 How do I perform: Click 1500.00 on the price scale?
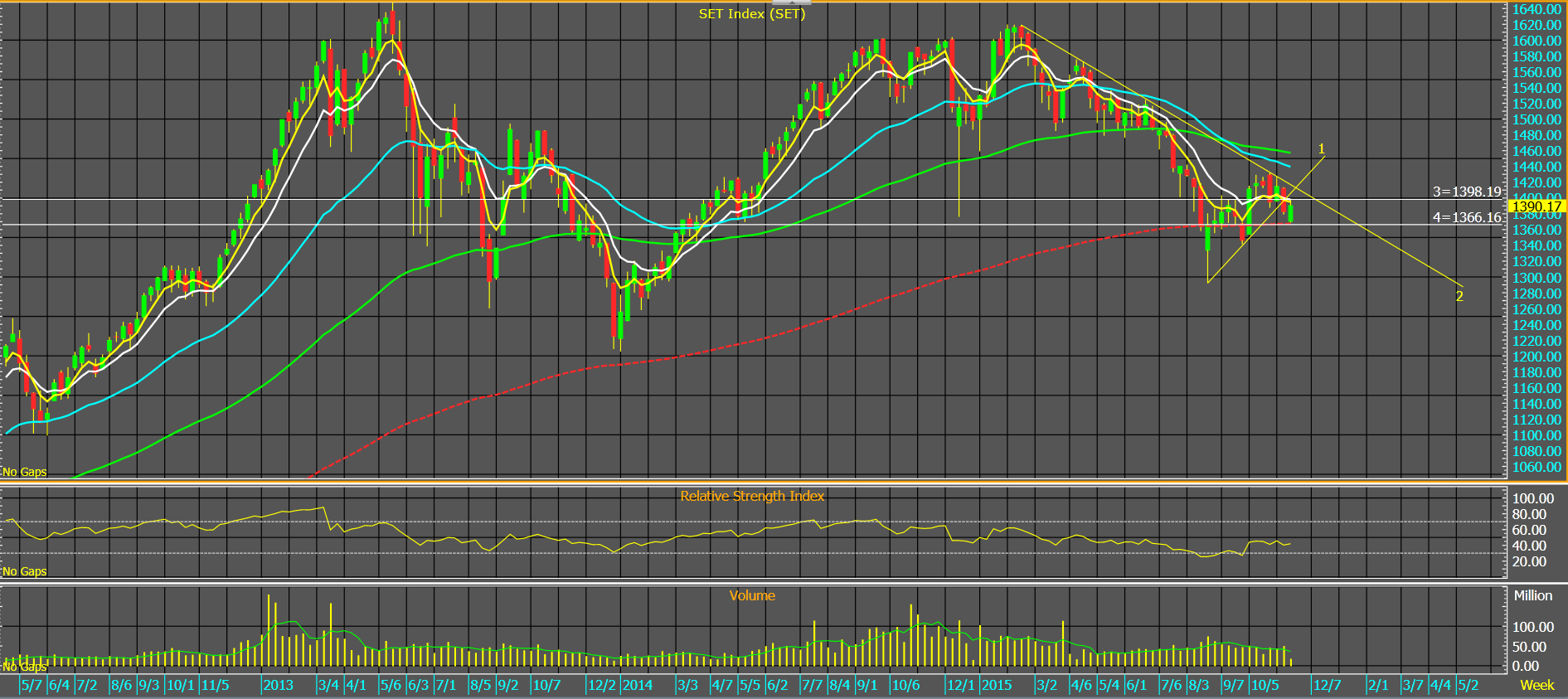pyautogui.click(x=1536, y=119)
